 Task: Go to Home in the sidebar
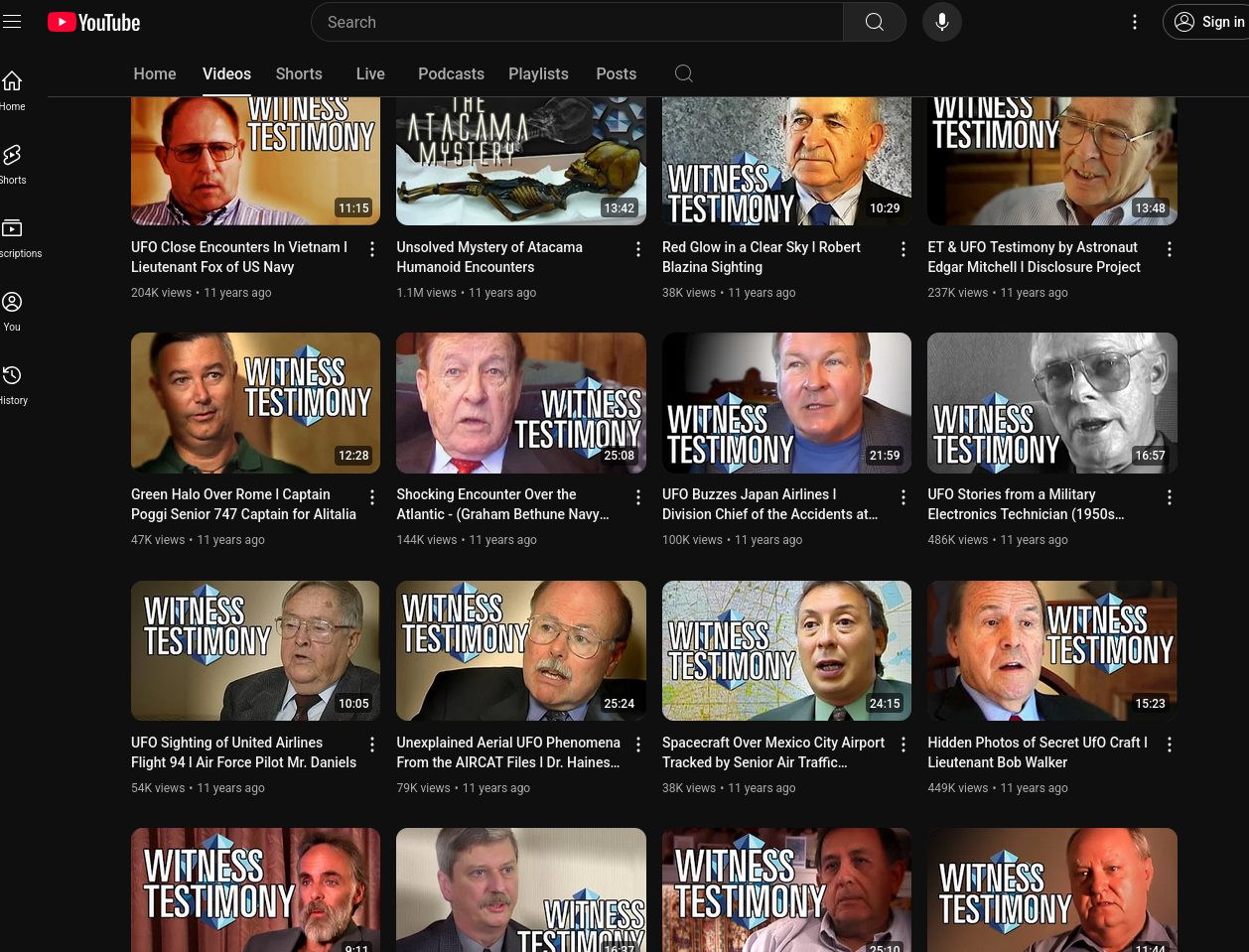click(x=12, y=90)
